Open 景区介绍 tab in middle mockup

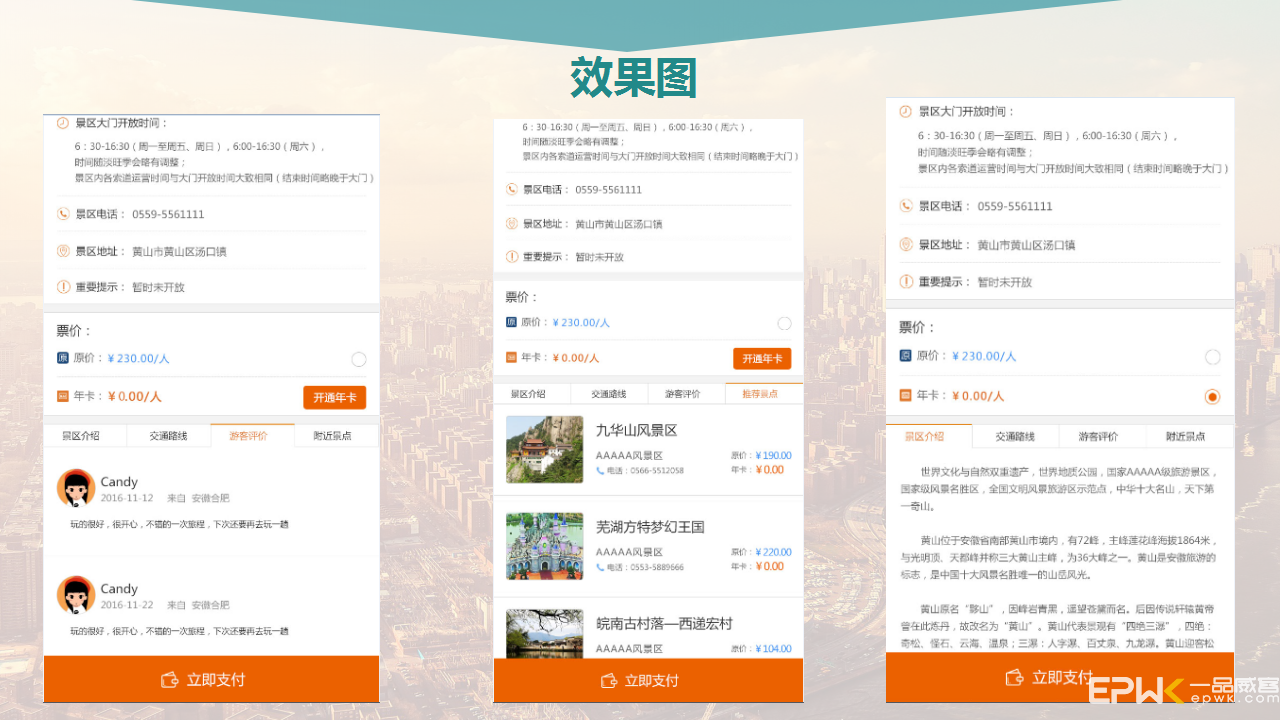point(532,394)
